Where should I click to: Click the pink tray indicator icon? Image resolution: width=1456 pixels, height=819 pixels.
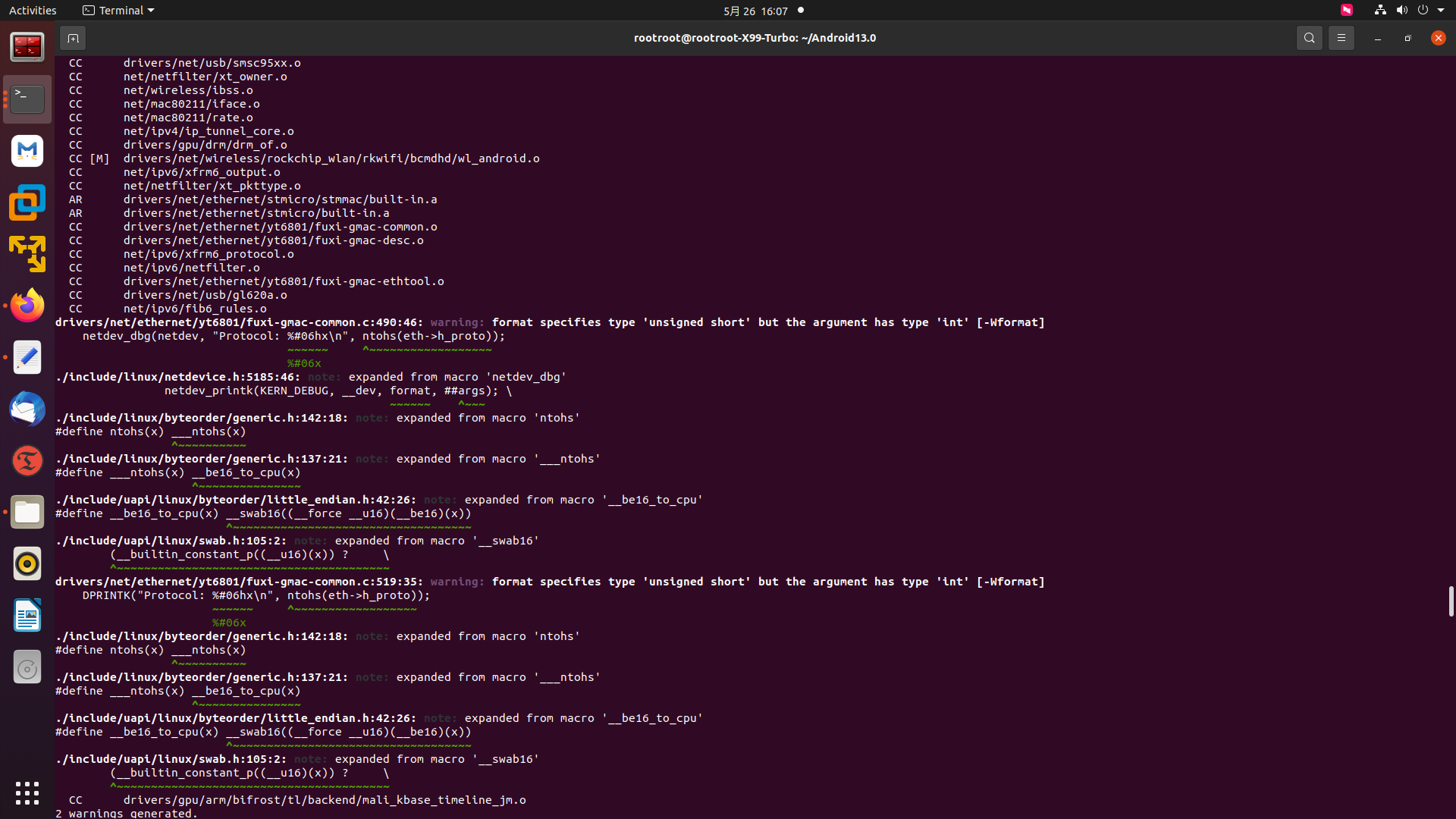(1347, 11)
